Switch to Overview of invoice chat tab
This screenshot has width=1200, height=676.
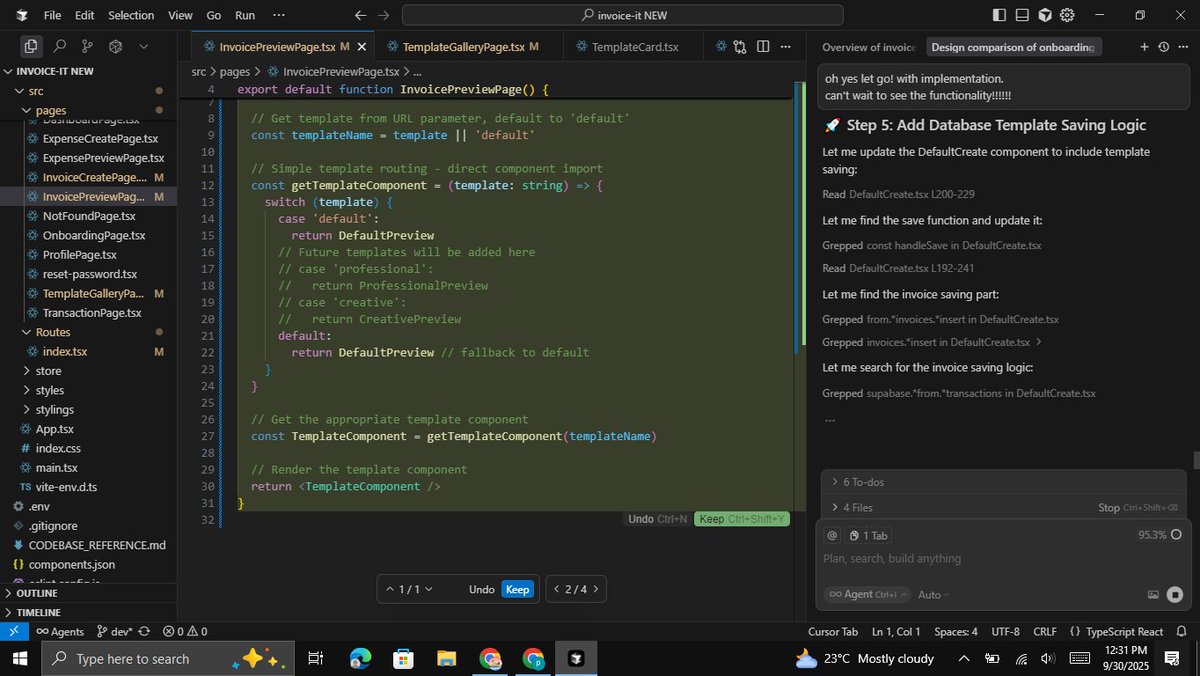pyautogui.click(x=869, y=47)
